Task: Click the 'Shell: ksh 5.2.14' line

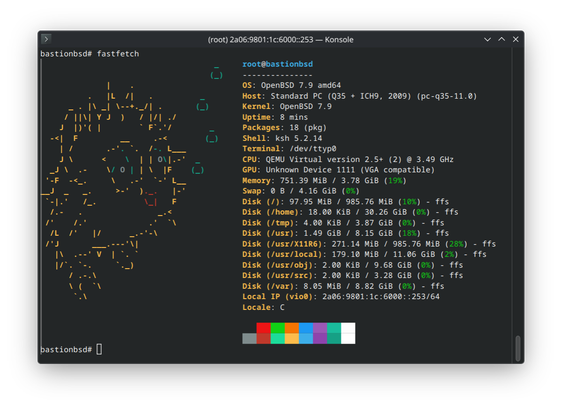Action: click(x=282, y=138)
